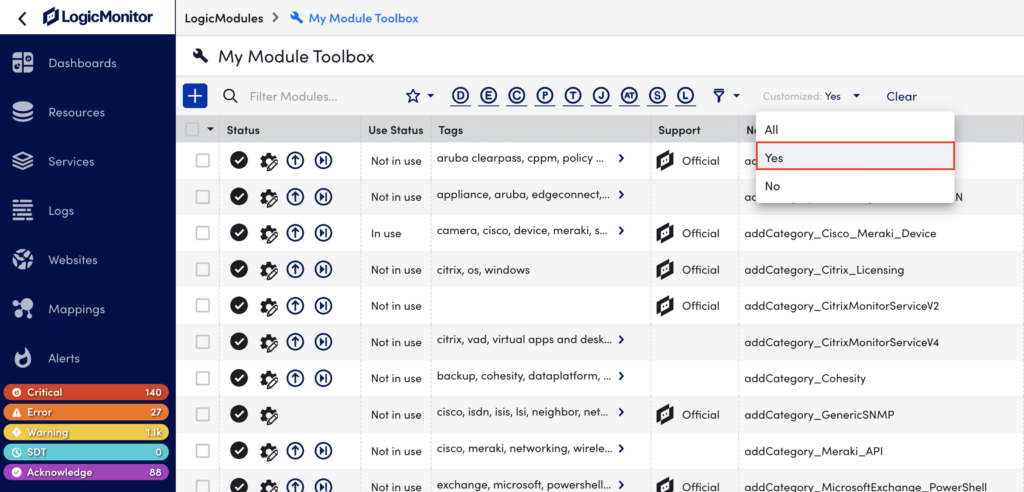Choose All in Customized dropdown
The height and width of the screenshot is (492, 1024).
[x=855, y=130]
